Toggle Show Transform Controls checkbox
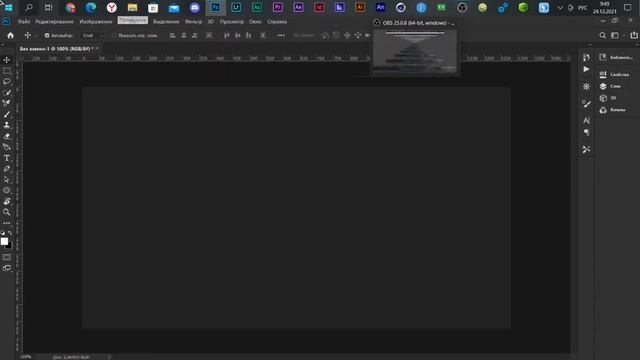Image resolution: width=640 pixels, height=360 pixels. [x=114, y=36]
